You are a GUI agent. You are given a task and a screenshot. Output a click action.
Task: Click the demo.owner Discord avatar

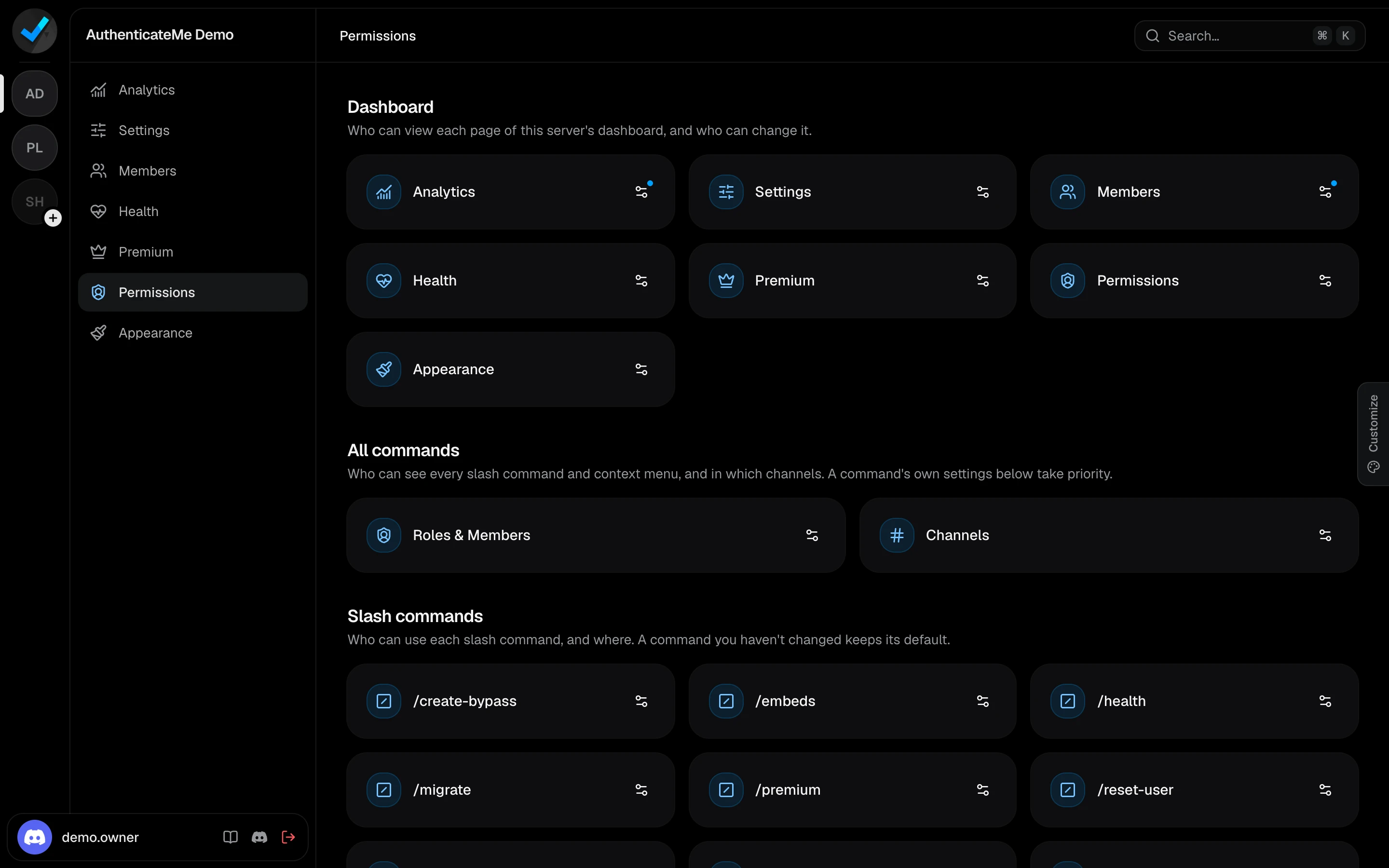[x=34, y=837]
